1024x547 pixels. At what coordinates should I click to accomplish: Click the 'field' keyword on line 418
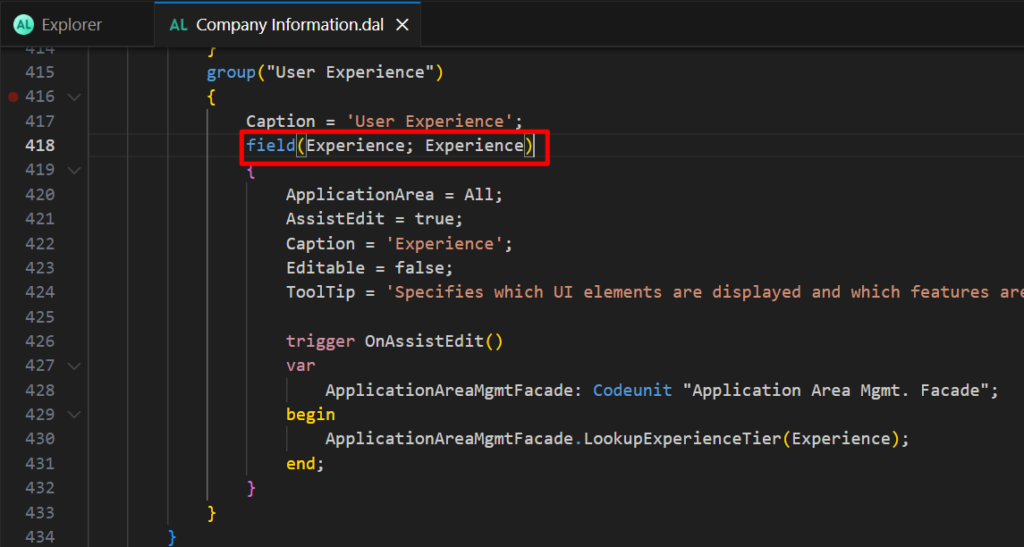(x=270, y=146)
